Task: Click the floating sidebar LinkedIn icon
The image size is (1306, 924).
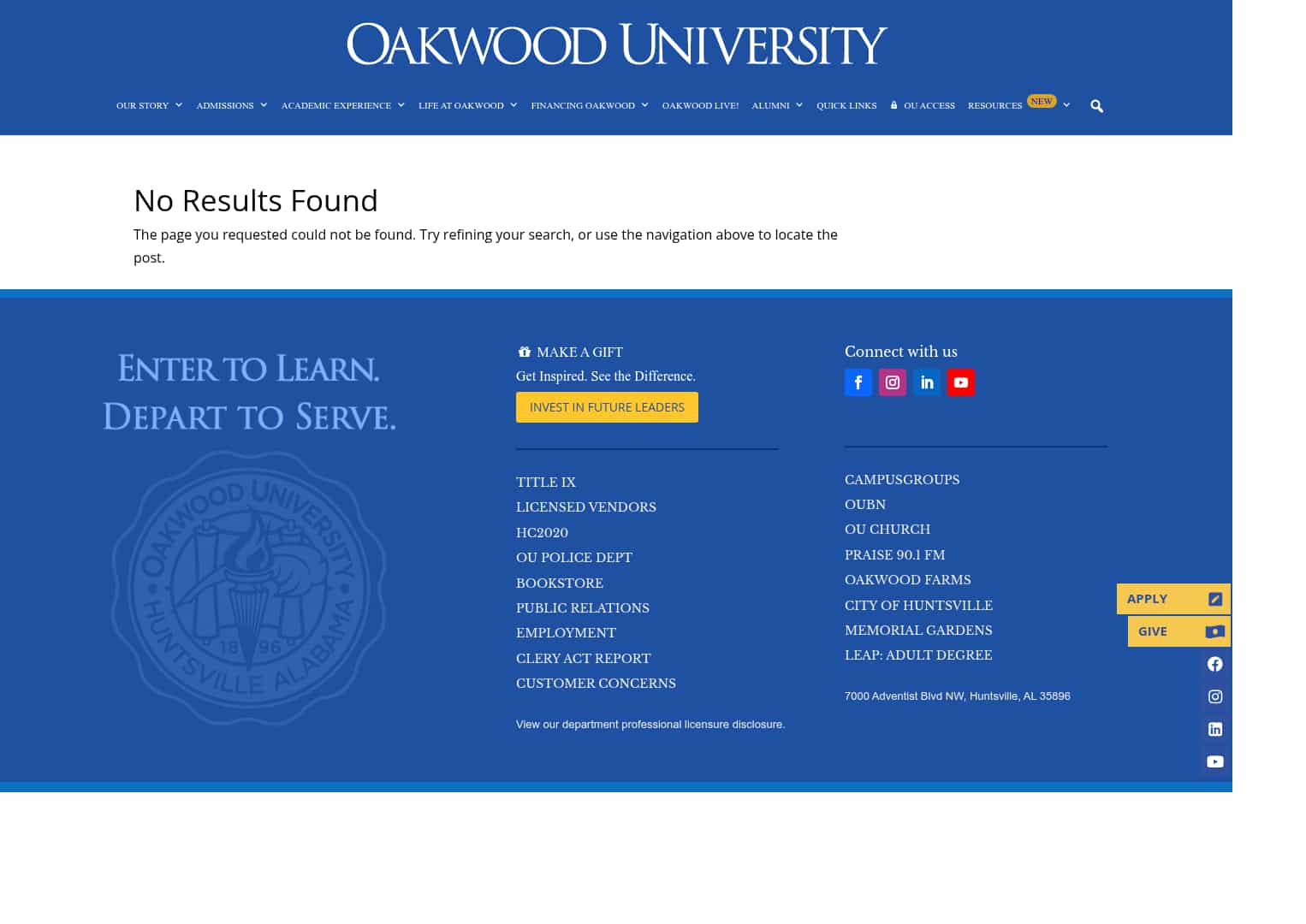Action: [1215, 729]
